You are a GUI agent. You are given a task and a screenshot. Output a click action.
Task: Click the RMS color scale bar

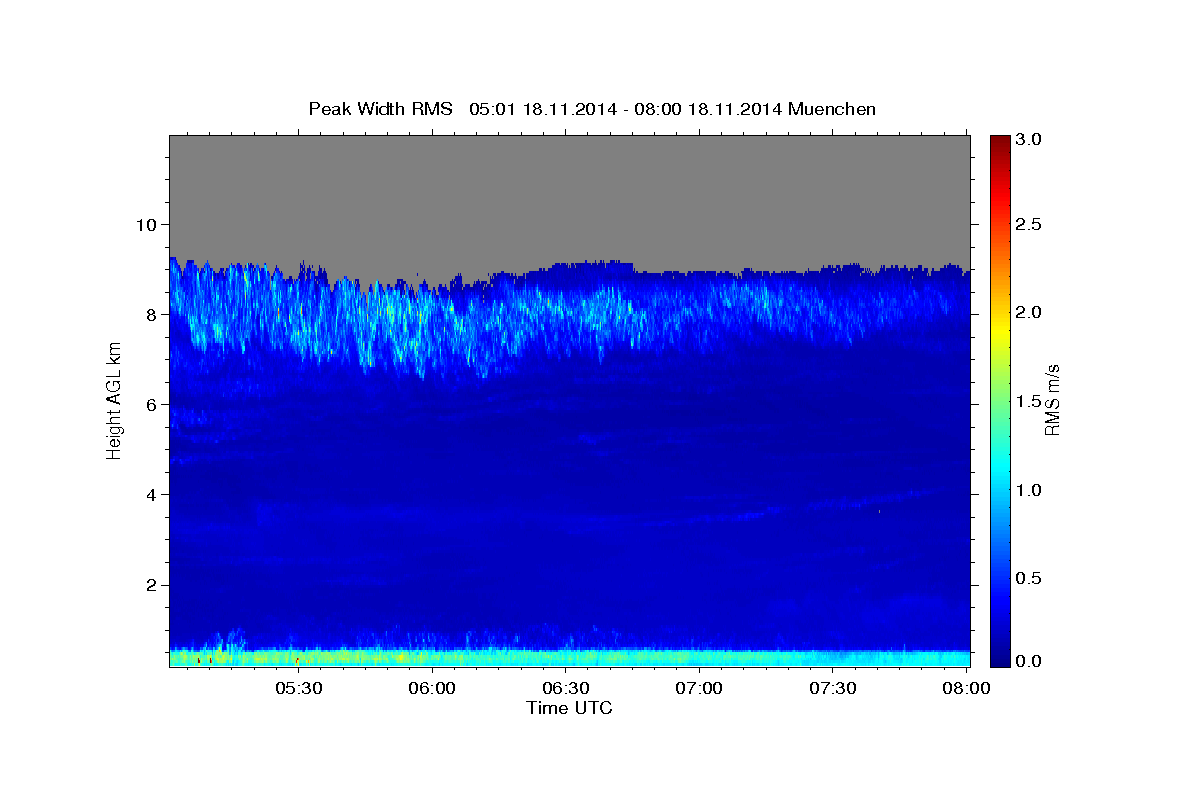pos(1000,400)
